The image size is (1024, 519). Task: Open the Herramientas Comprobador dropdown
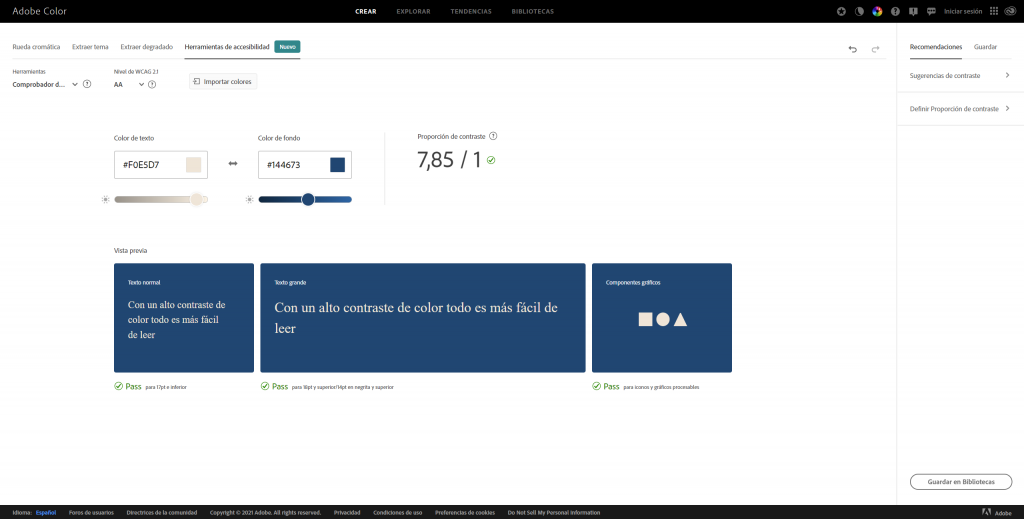click(x=45, y=84)
